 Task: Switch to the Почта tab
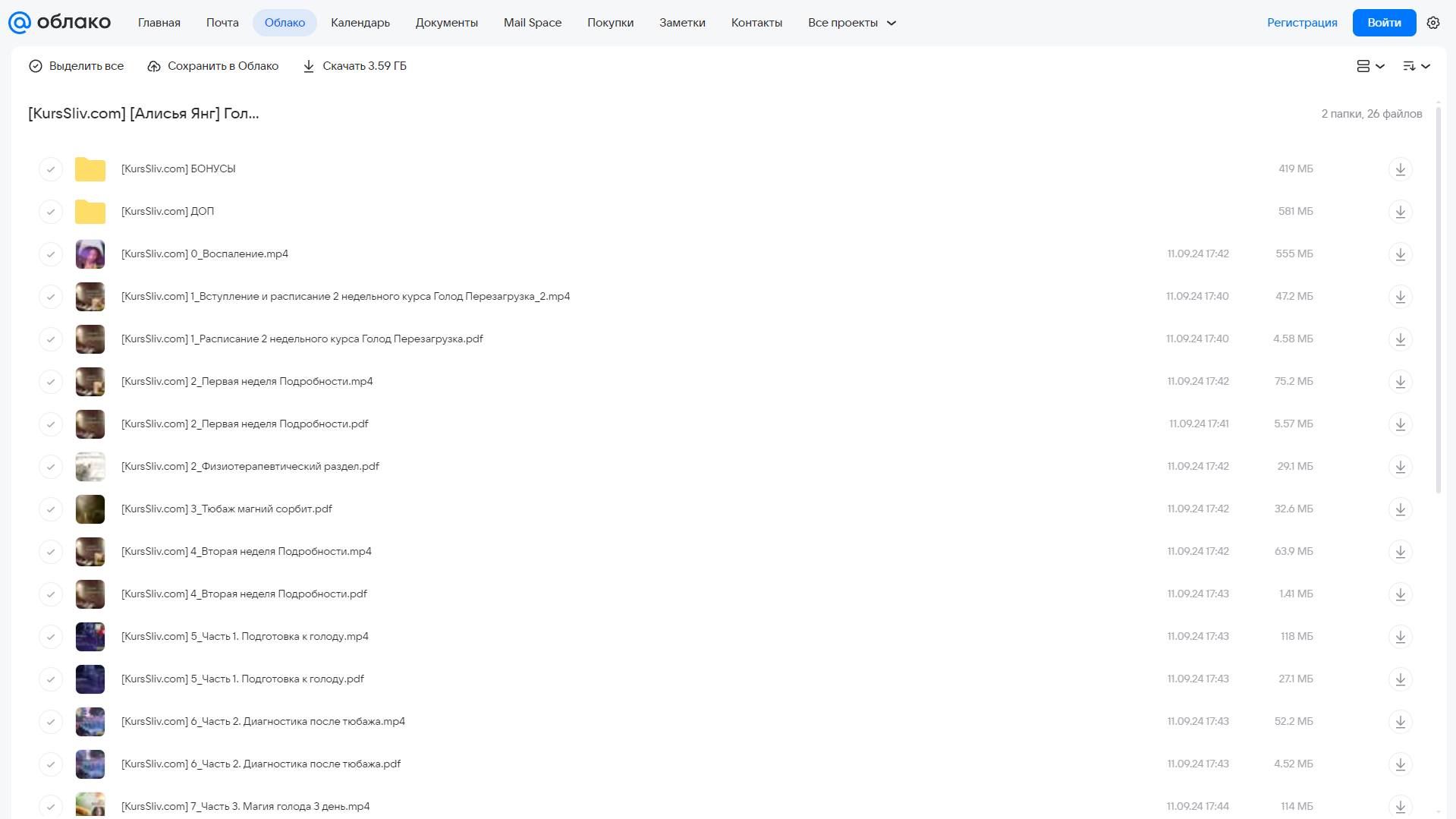(222, 23)
